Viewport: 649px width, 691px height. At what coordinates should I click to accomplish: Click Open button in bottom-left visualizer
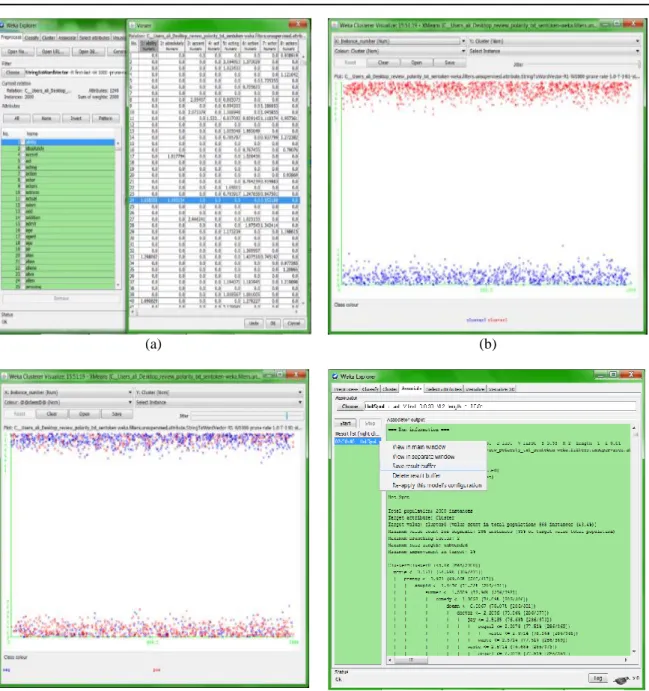coord(84,414)
